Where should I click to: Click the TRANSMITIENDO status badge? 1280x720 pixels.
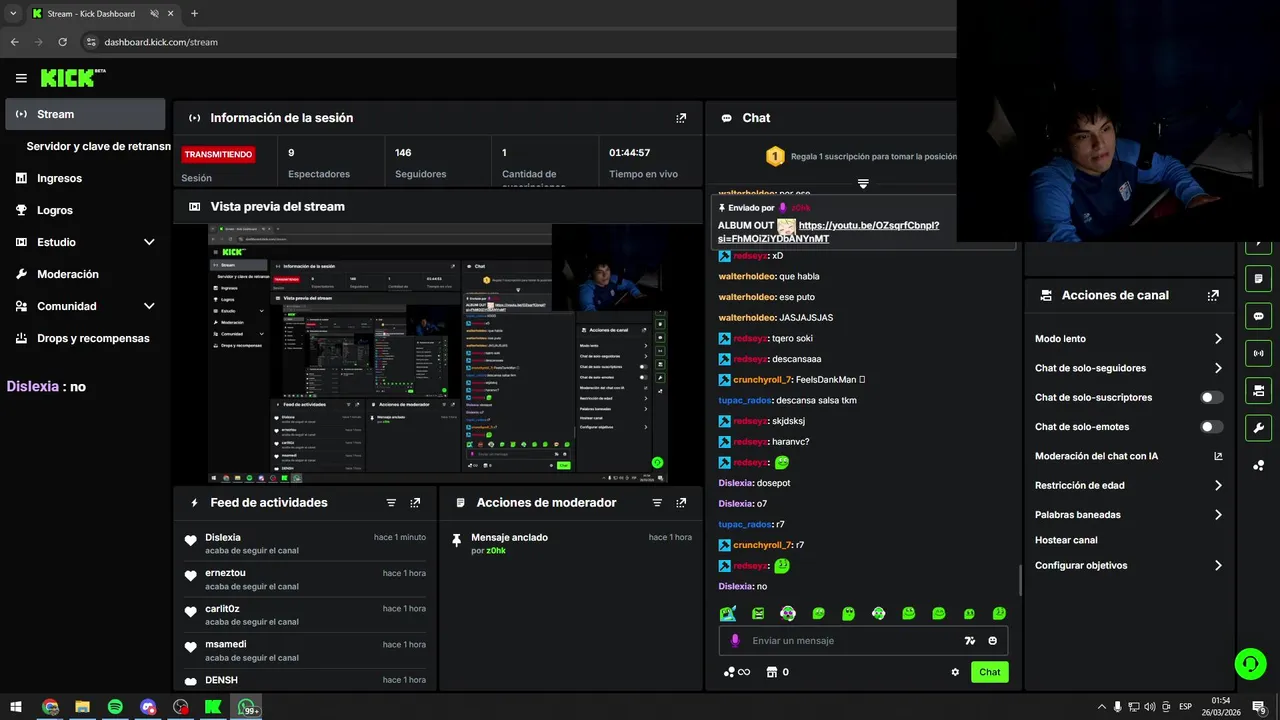(218, 154)
